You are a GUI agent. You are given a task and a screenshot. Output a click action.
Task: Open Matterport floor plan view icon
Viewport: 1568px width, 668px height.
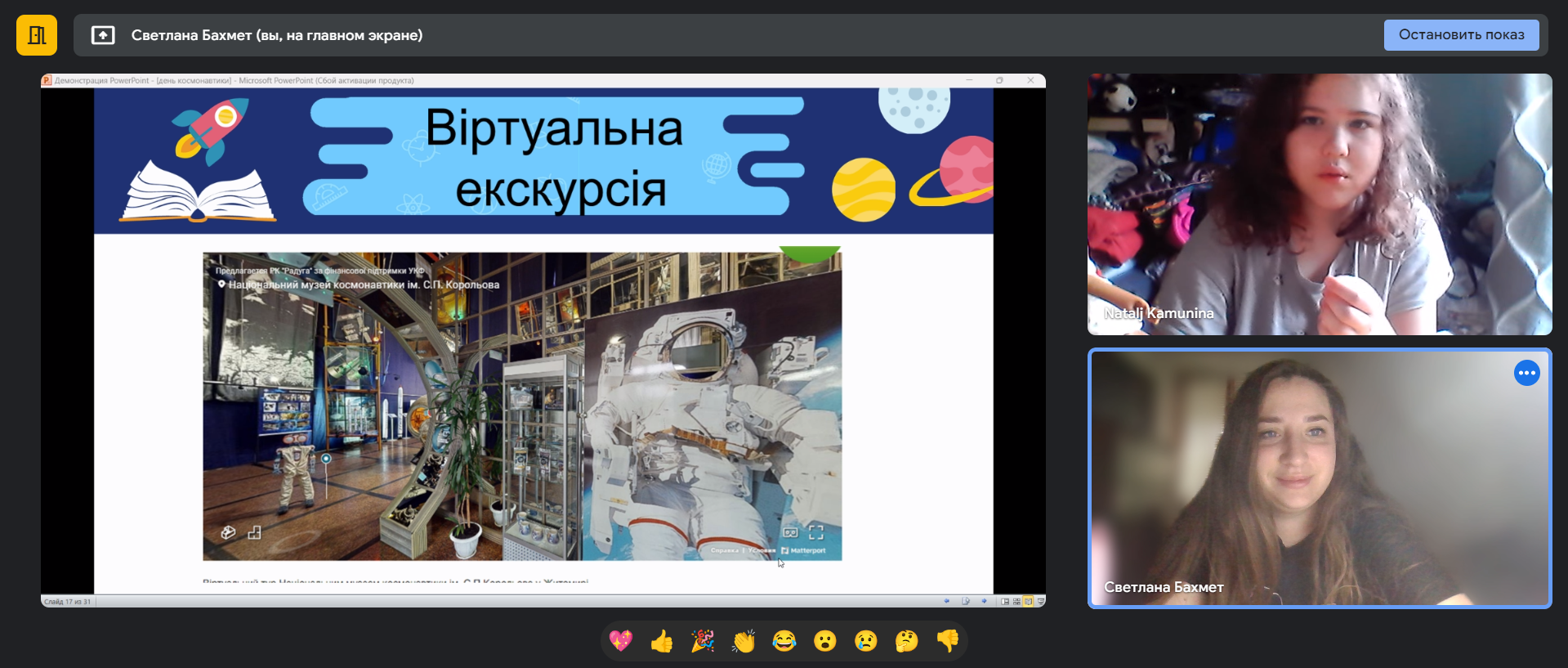(x=254, y=532)
